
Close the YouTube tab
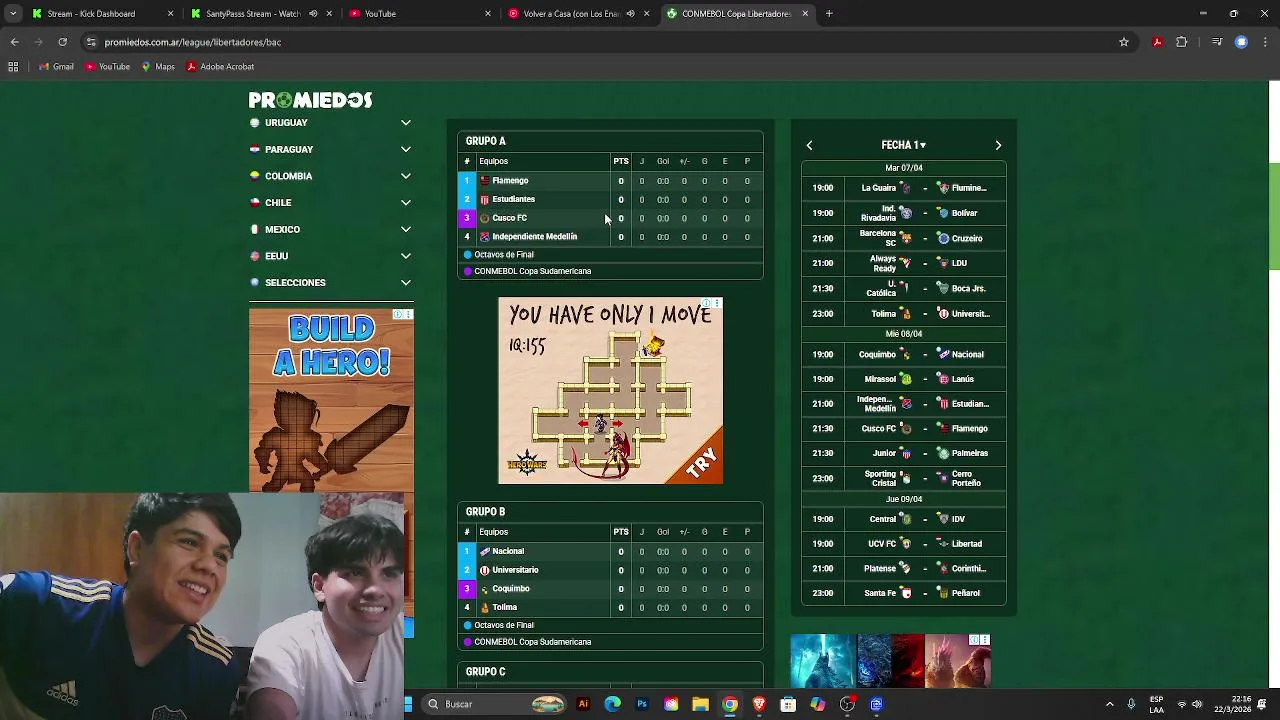(x=488, y=14)
